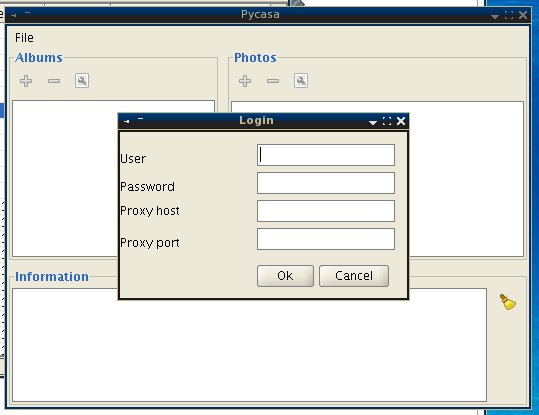Close the Login dialog window
The height and width of the screenshot is (415, 539).
(401, 121)
